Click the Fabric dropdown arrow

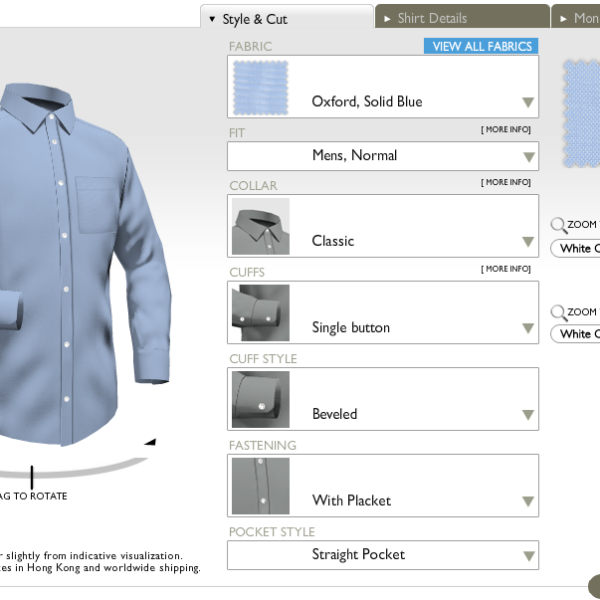point(528,102)
